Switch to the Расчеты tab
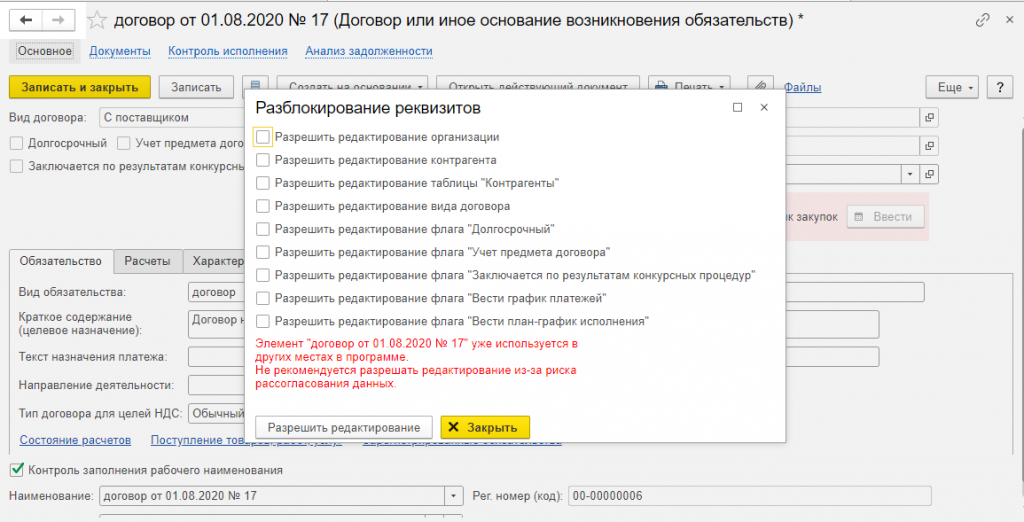Image resolution: width=1024 pixels, height=522 pixels. pos(148,261)
